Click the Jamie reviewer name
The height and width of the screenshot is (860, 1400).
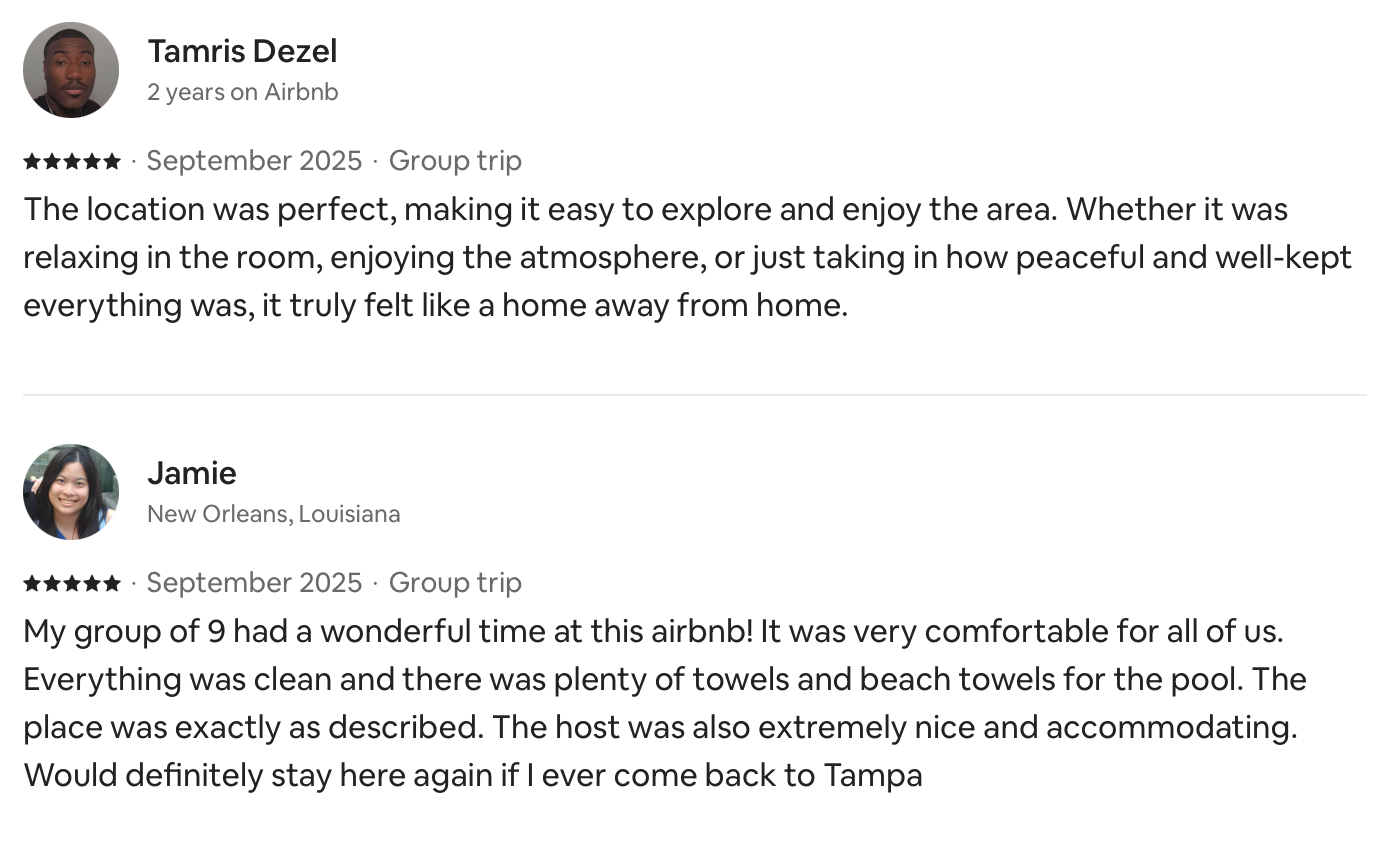(x=192, y=473)
